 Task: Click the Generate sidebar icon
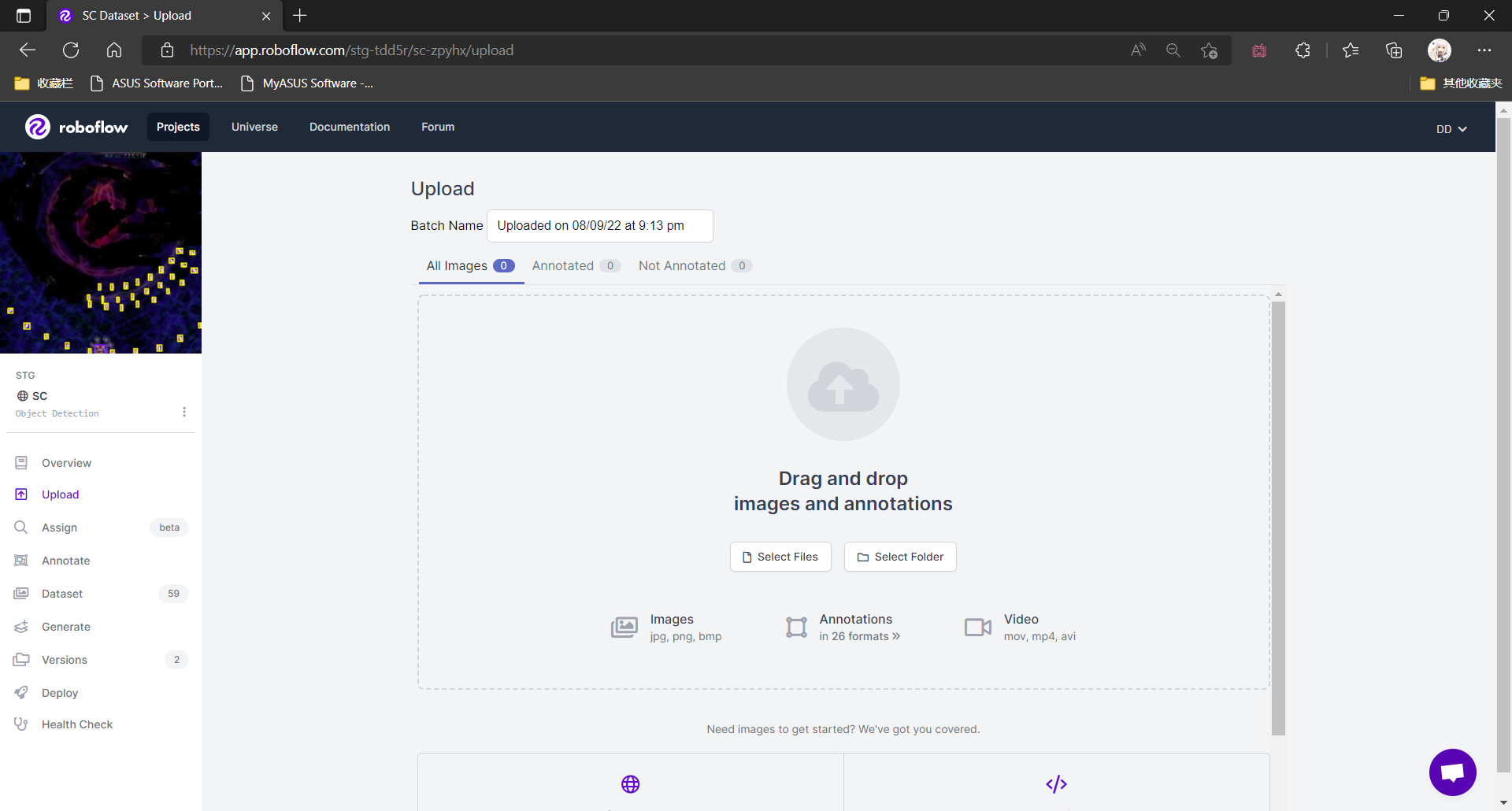(x=21, y=626)
